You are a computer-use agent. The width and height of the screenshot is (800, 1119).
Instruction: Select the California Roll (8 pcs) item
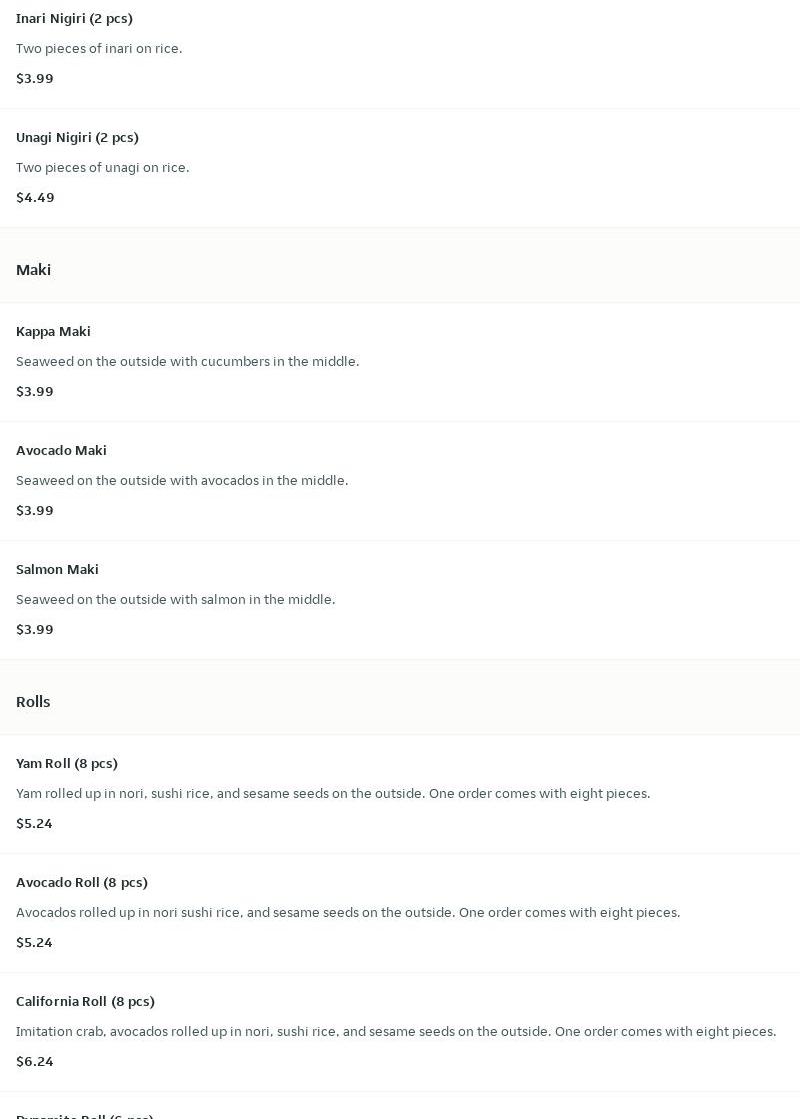[85, 1001]
